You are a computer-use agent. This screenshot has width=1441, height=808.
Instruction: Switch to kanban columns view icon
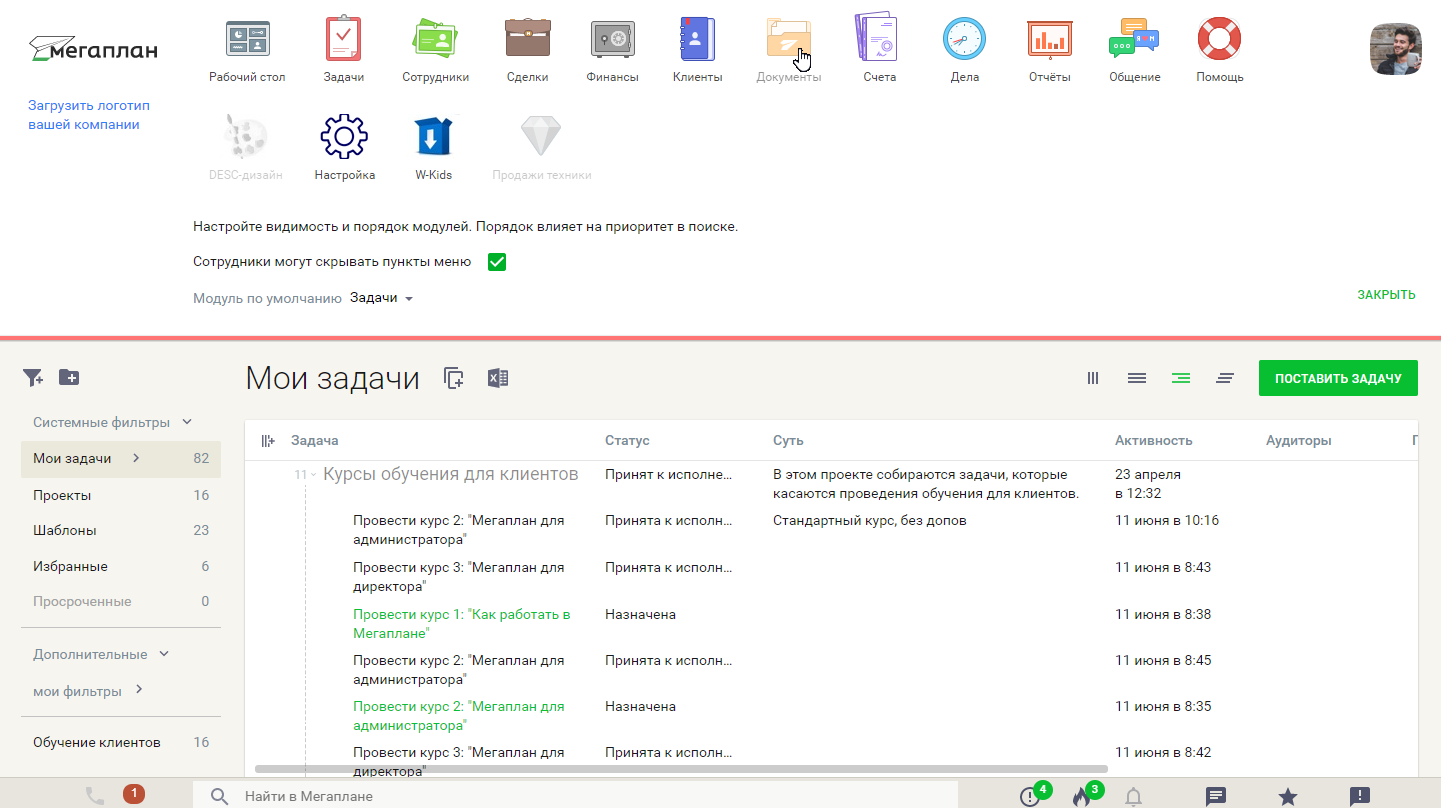[x=1093, y=378]
